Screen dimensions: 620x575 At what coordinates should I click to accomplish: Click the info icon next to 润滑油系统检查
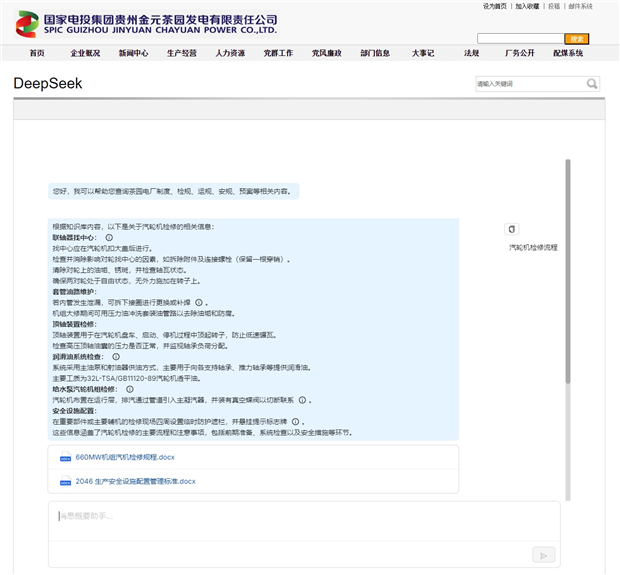click(x=116, y=357)
